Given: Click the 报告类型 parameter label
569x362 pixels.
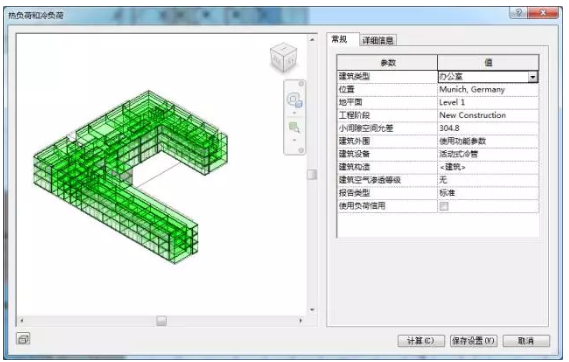Looking at the screenshot, I should pos(354,193).
